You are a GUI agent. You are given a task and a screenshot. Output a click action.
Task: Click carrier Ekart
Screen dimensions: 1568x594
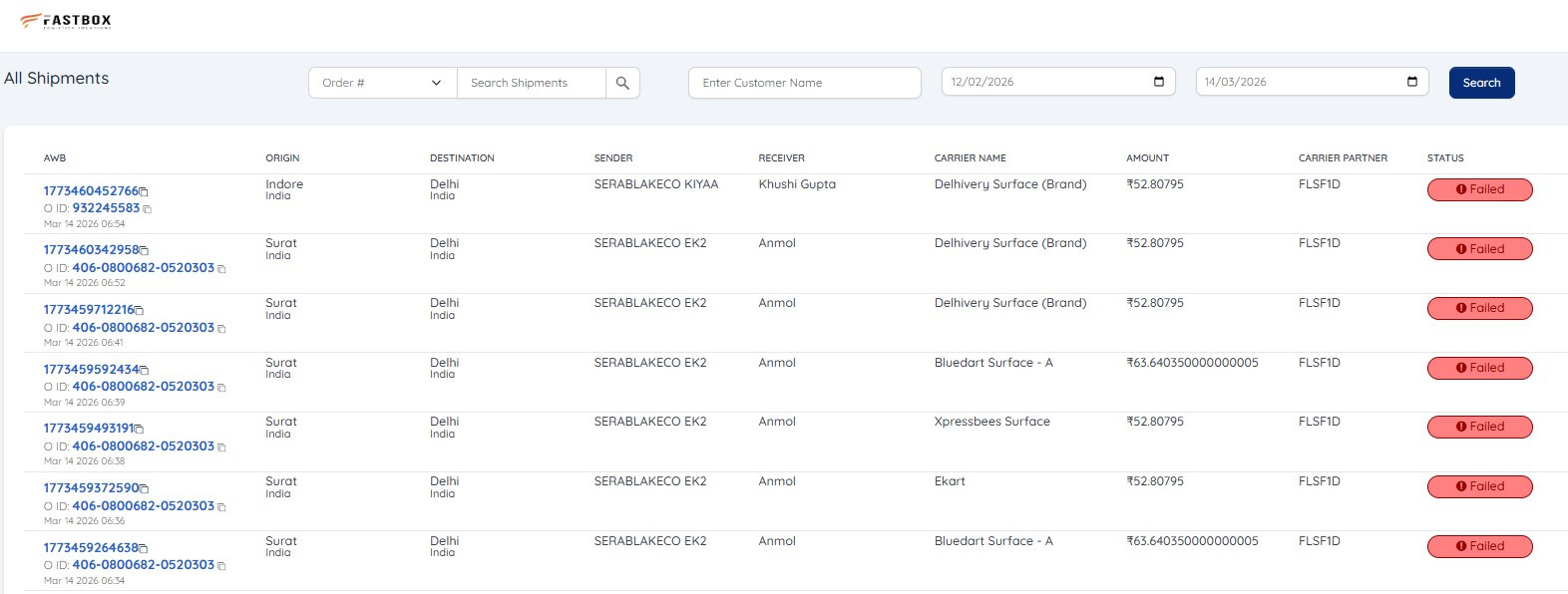click(x=950, y=481)
